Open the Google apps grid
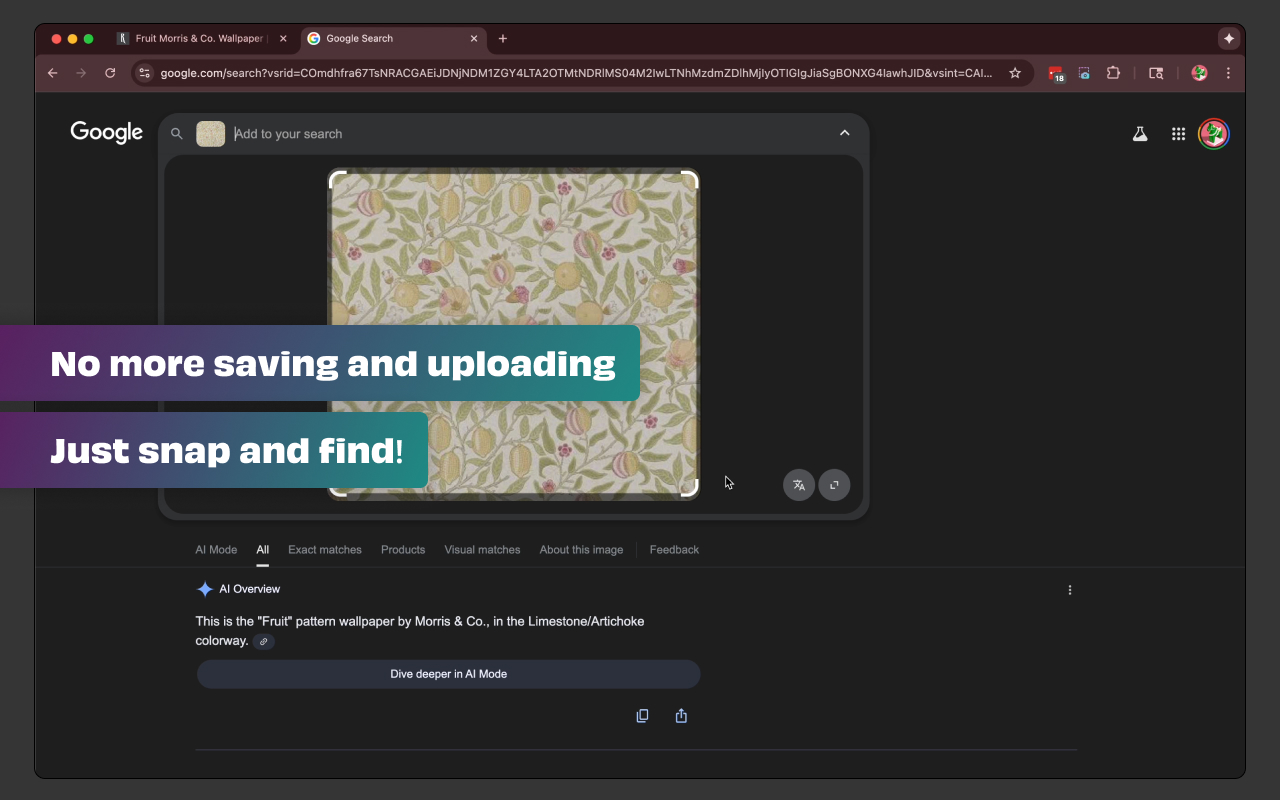1280x800 pixels. coord(1178,134)
